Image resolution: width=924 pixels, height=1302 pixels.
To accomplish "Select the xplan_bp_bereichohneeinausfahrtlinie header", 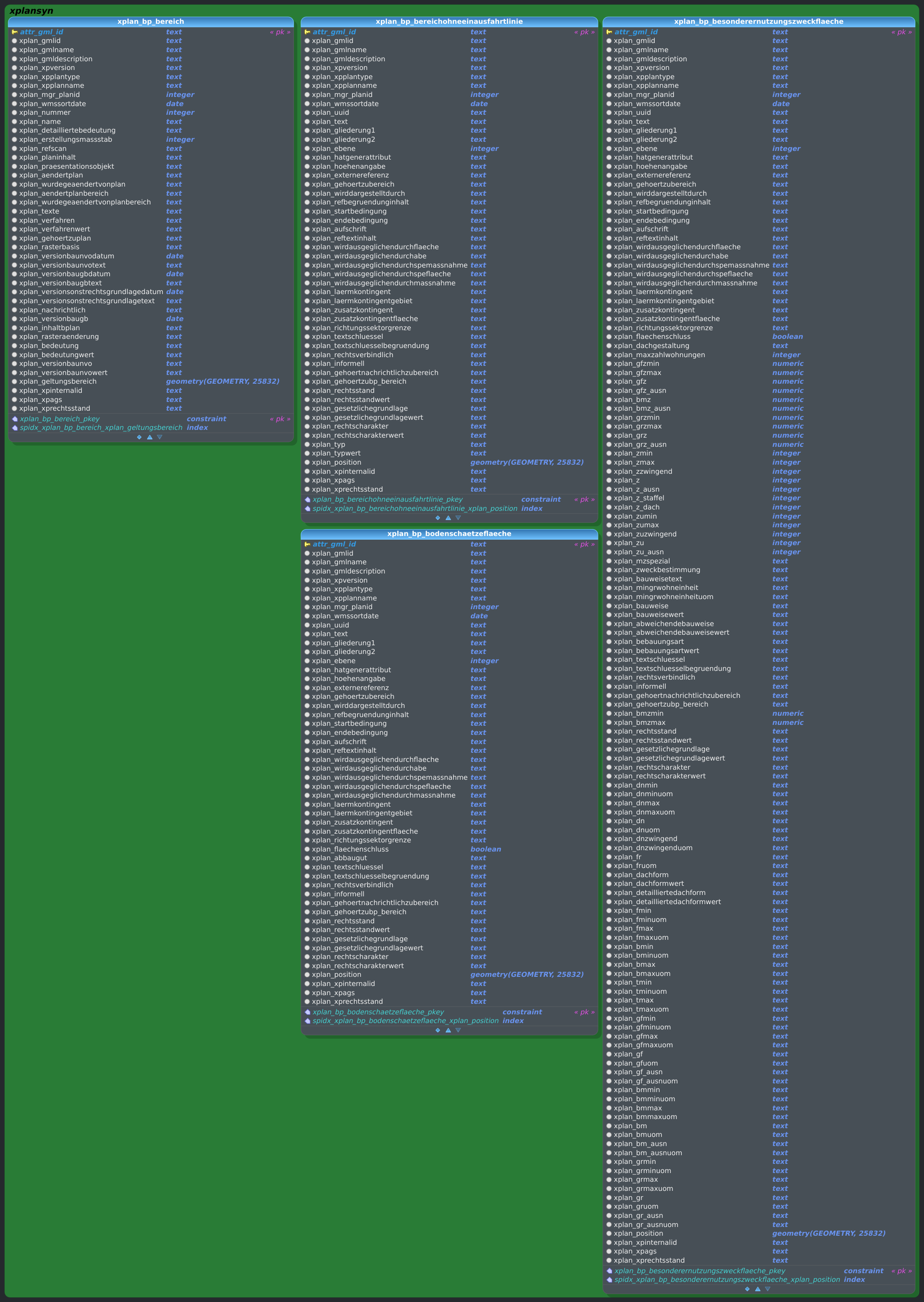I will click(x=449, y=21).
